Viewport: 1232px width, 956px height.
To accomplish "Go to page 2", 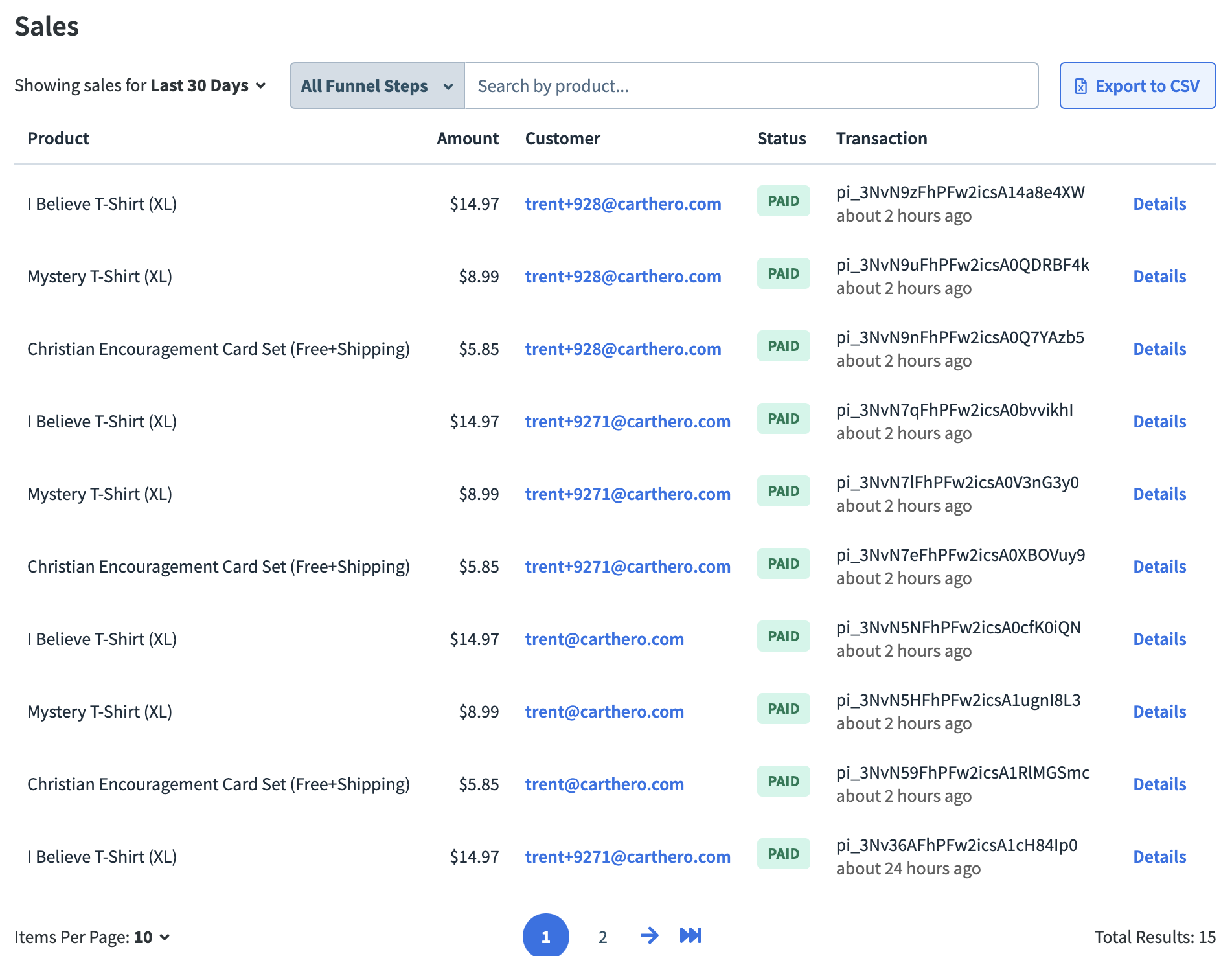I will [602, 937].
